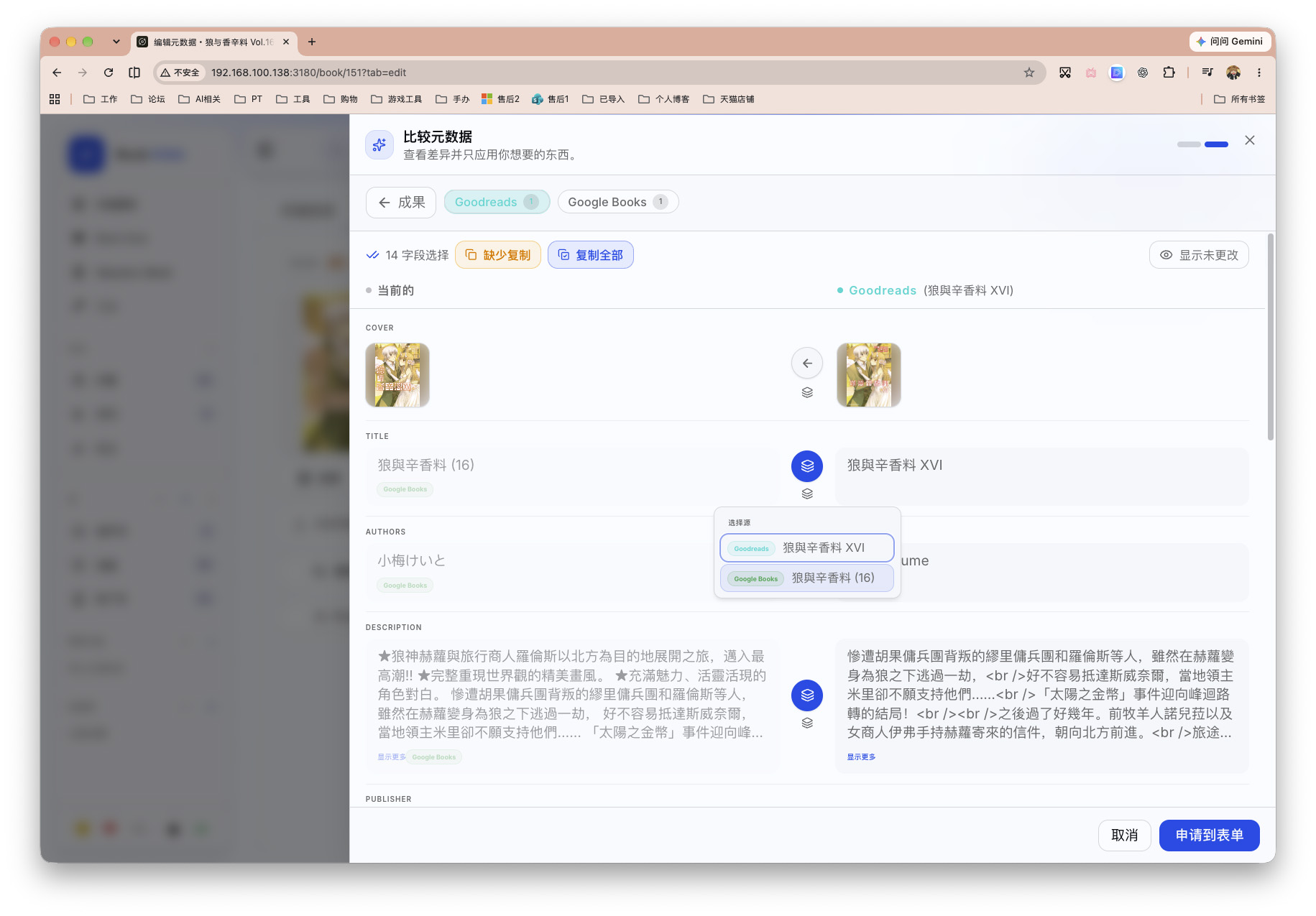Open the Chrome three-dot menu

point(1259,73)
